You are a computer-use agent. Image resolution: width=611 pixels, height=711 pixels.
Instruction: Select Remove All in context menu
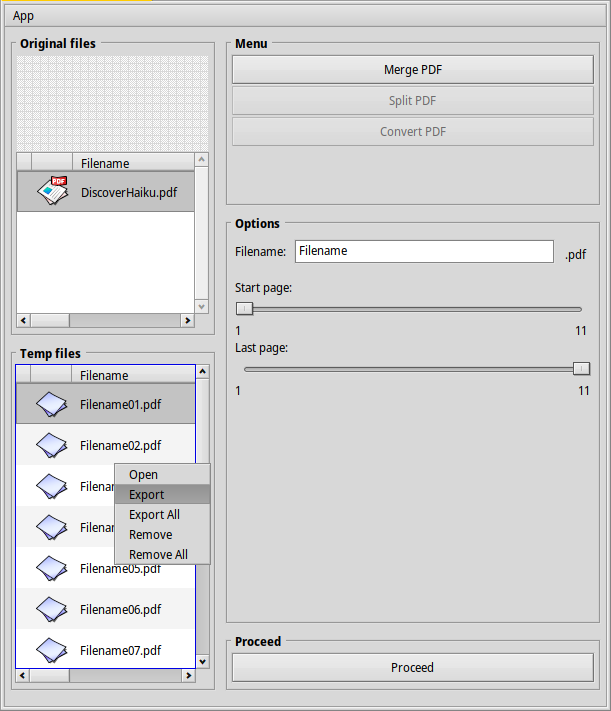click(158, 555)
